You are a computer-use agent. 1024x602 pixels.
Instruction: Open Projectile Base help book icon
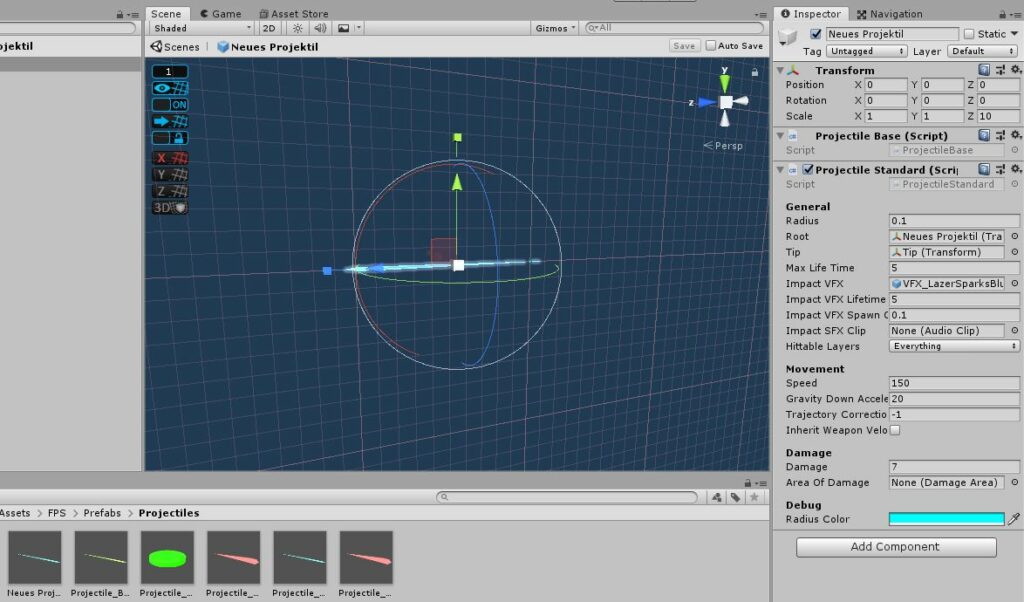pos(985,135)
